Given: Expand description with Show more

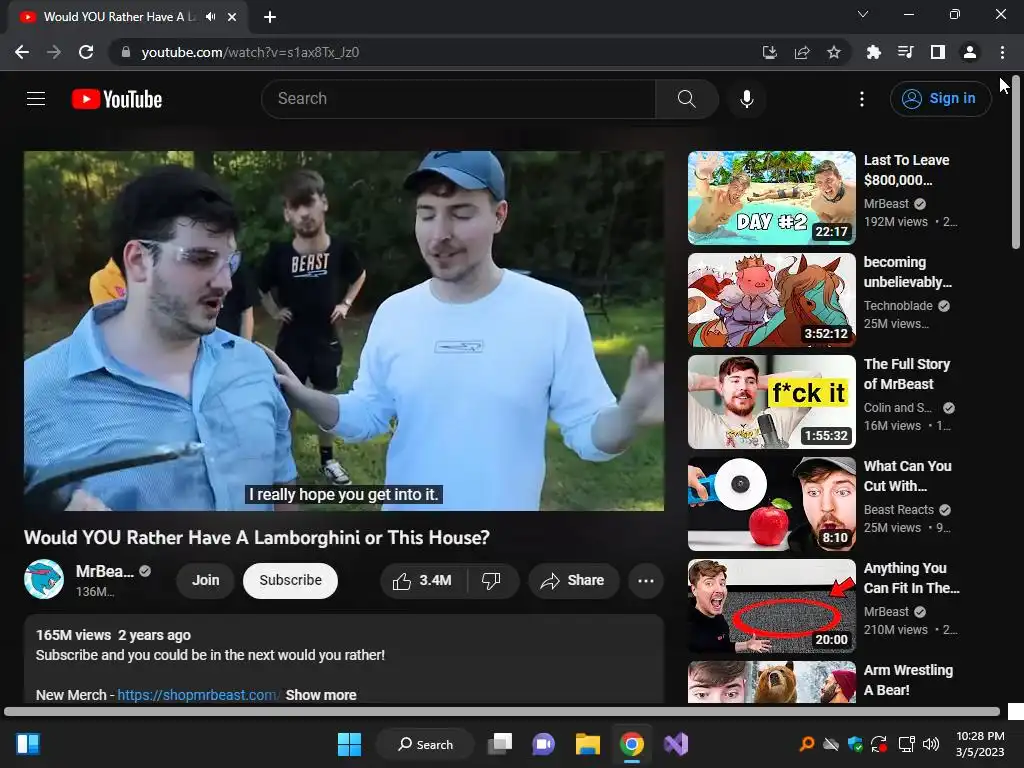Looking at the screenshot, I should 321,695.
